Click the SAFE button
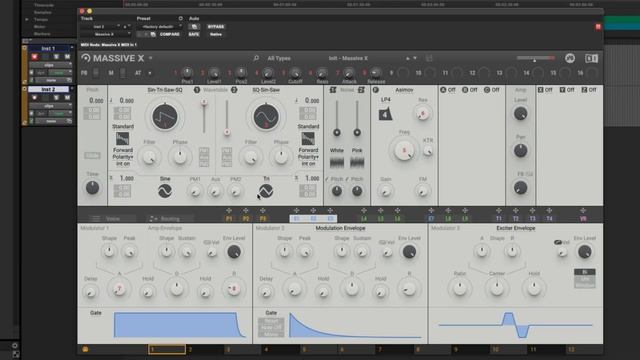 tap(194, 34)
